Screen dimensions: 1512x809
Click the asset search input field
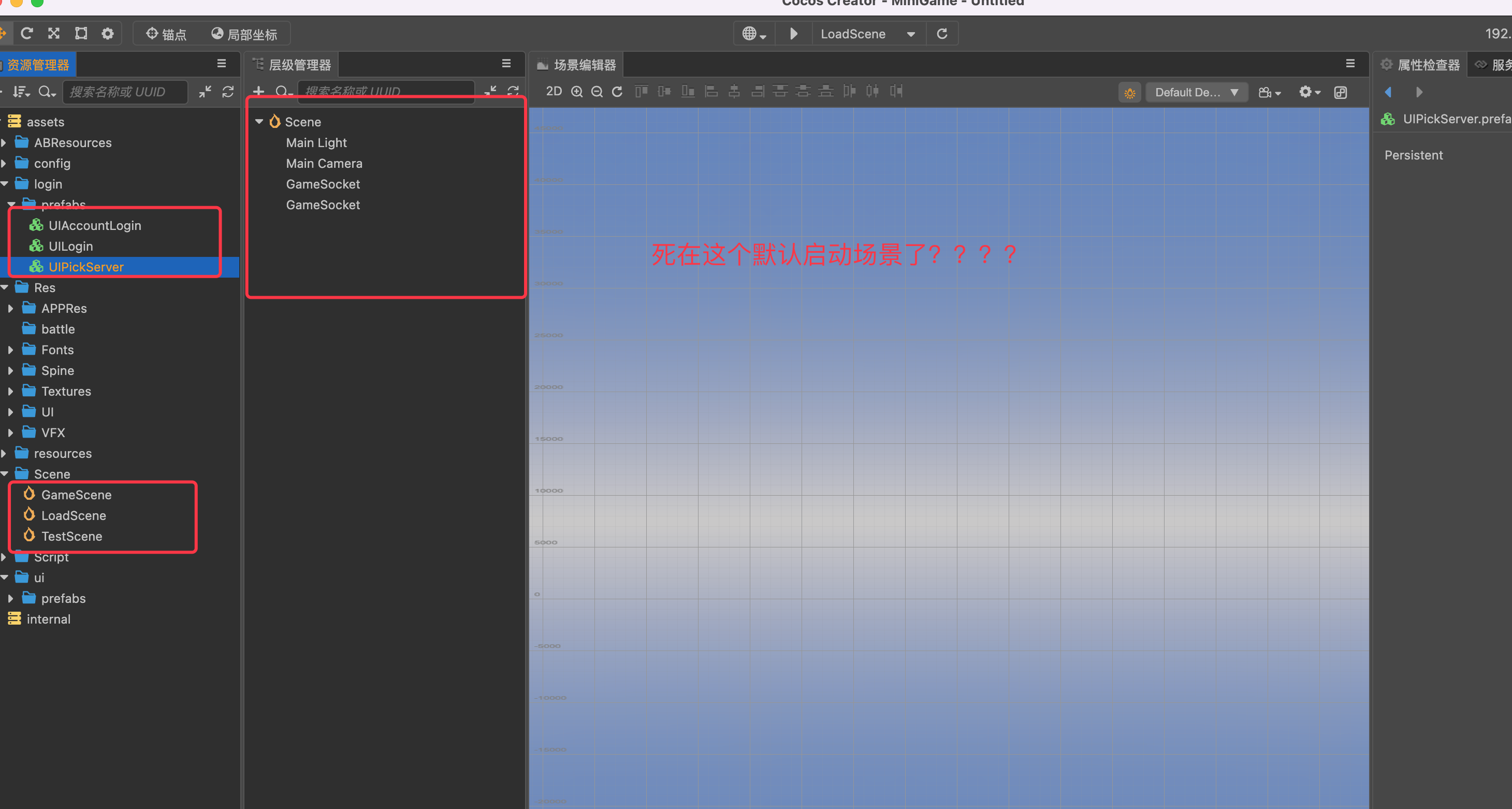click(x=125, y=92)
